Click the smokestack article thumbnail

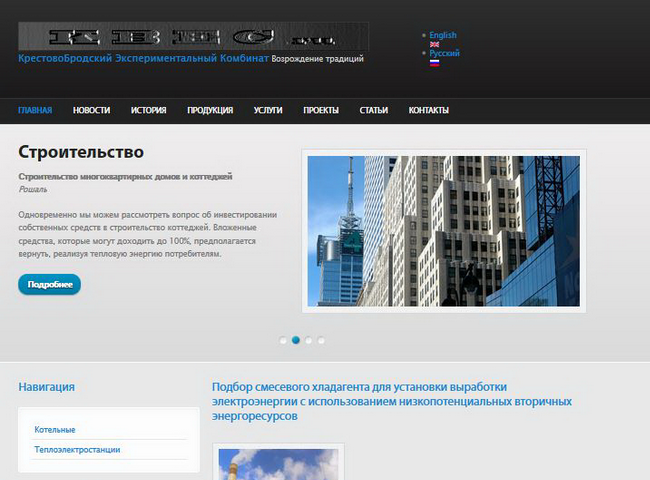278,464
